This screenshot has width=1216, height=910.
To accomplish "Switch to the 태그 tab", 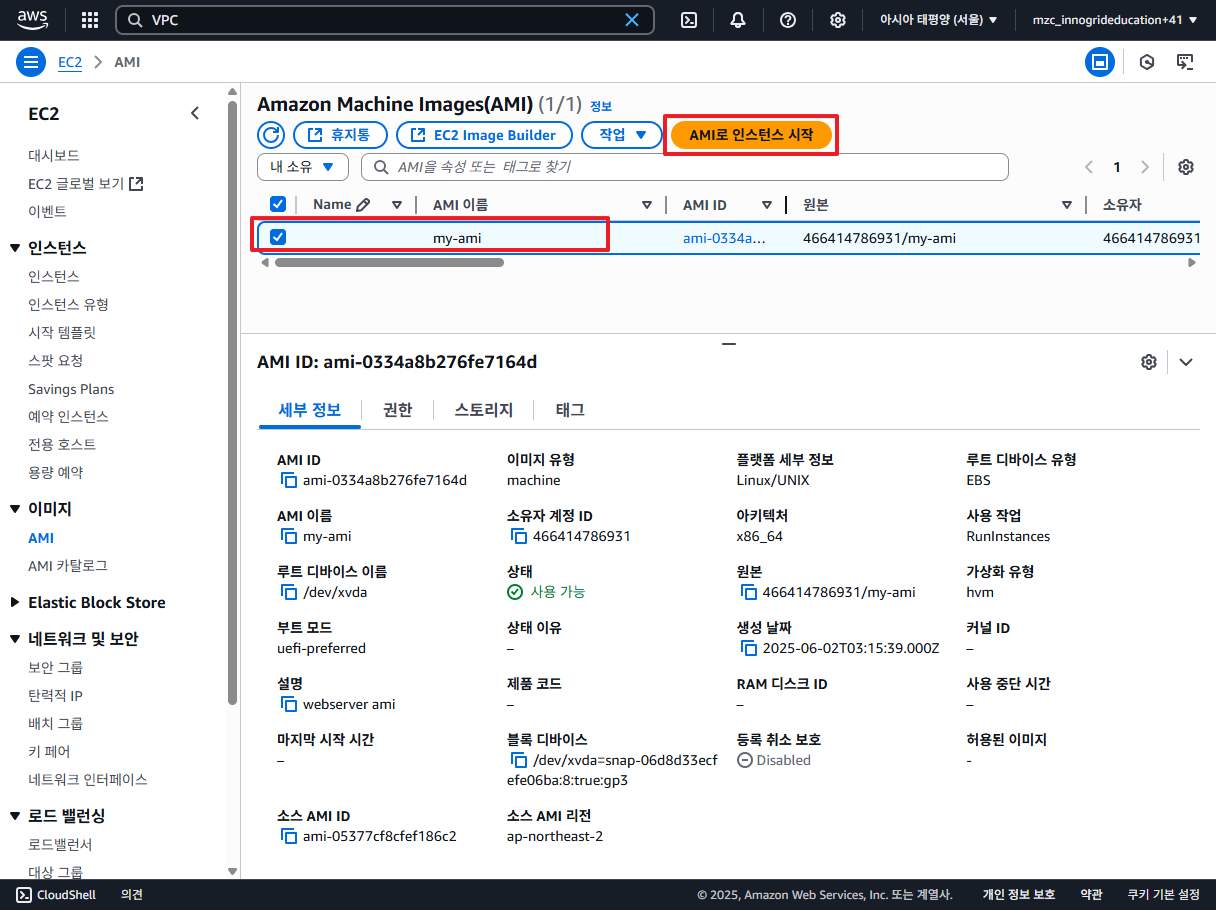I will pyautogui.click(x=570, y=410).
